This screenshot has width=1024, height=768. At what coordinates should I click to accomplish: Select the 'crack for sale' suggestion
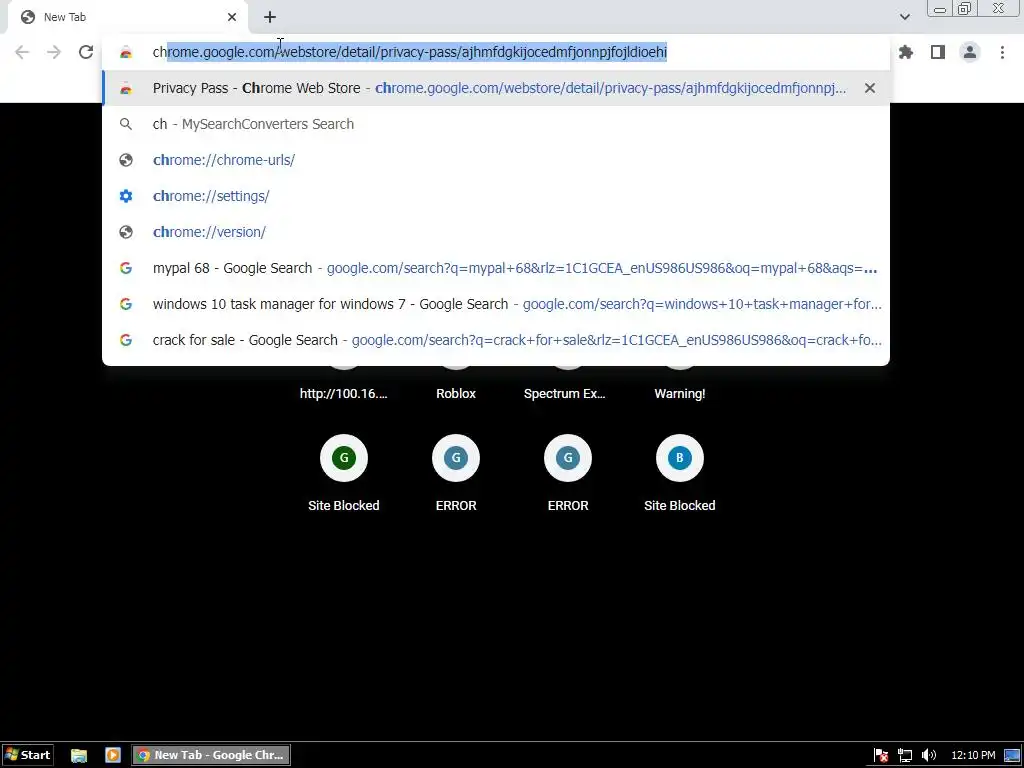pos(496,340)
